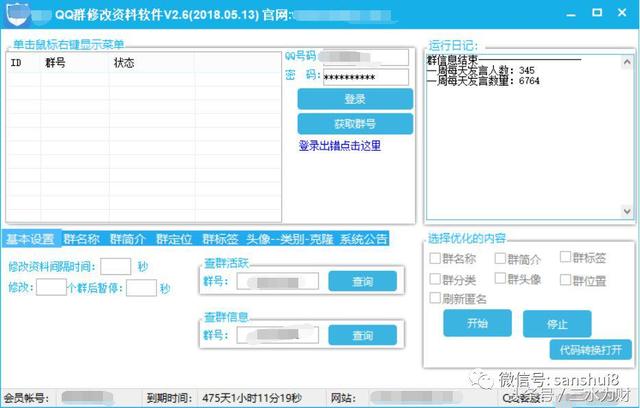Maximize the application window
This screenshot has width=640, height=408.
pyautogui.click(x=597, y=13)
